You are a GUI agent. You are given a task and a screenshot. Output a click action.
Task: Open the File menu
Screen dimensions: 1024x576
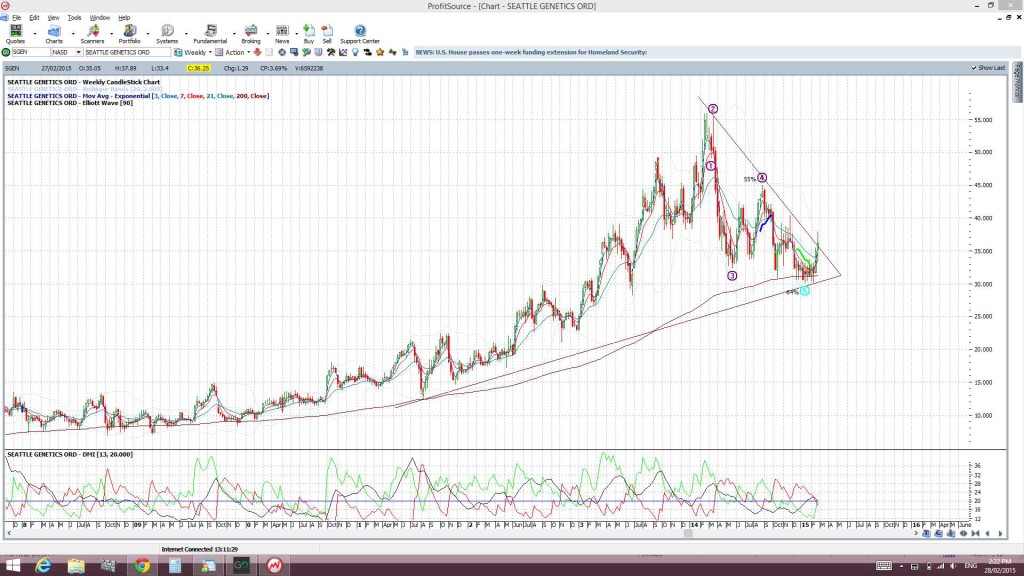(16, 18)
